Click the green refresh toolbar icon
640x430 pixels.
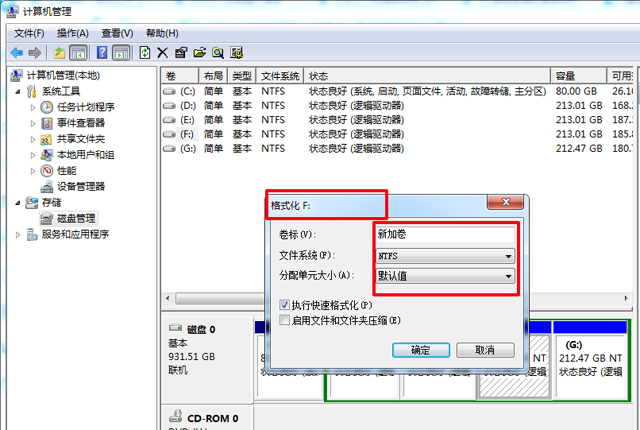tap(145, 52)
